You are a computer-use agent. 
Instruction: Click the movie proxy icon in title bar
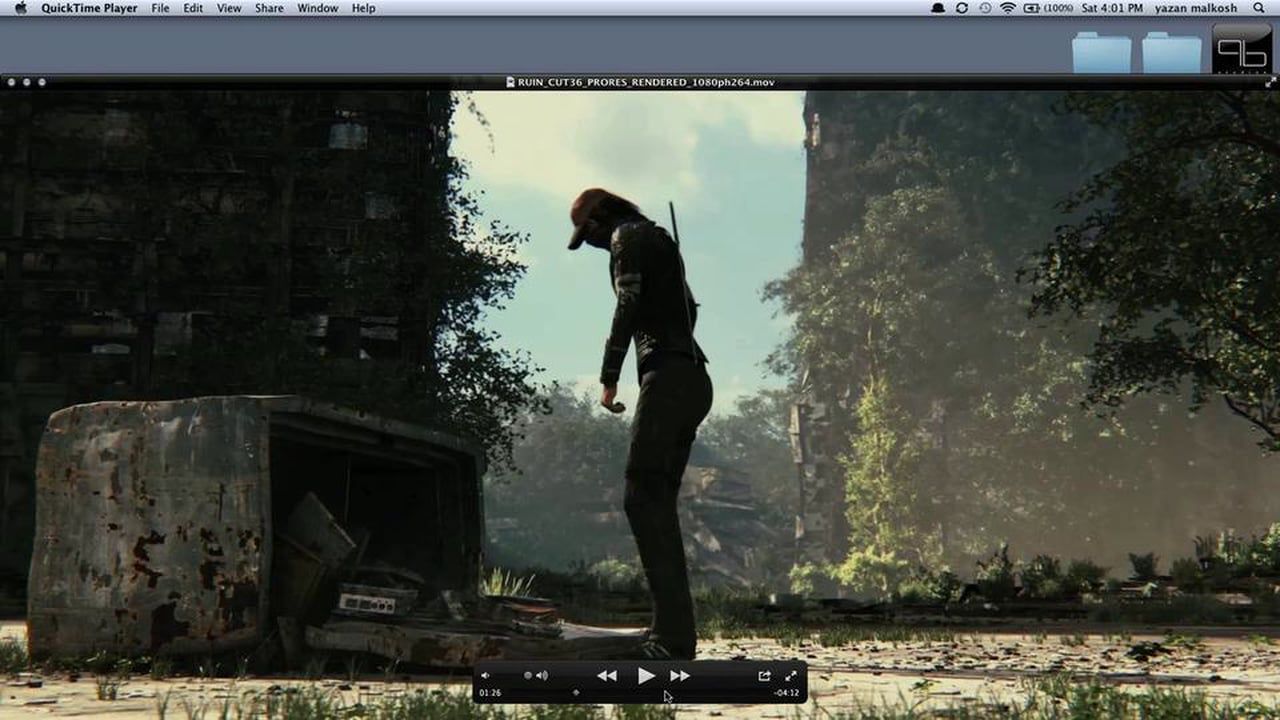click(x=510, y=82)
